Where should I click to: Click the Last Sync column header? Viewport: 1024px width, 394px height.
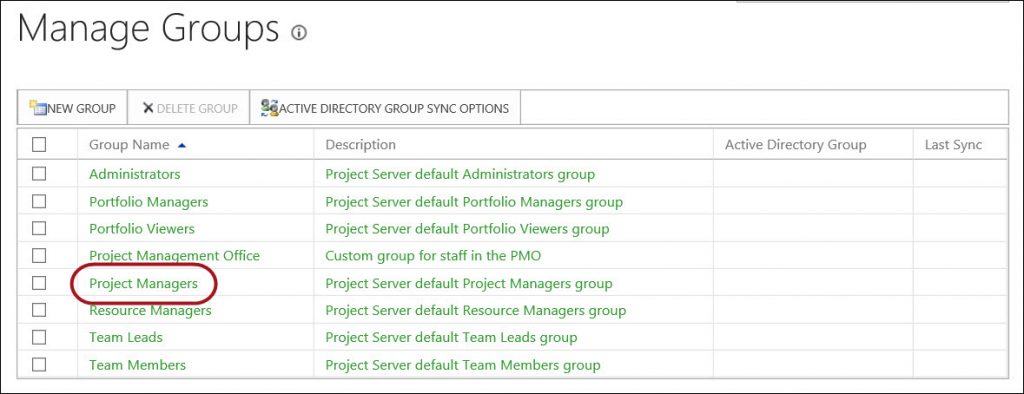(x=953, y=144)
